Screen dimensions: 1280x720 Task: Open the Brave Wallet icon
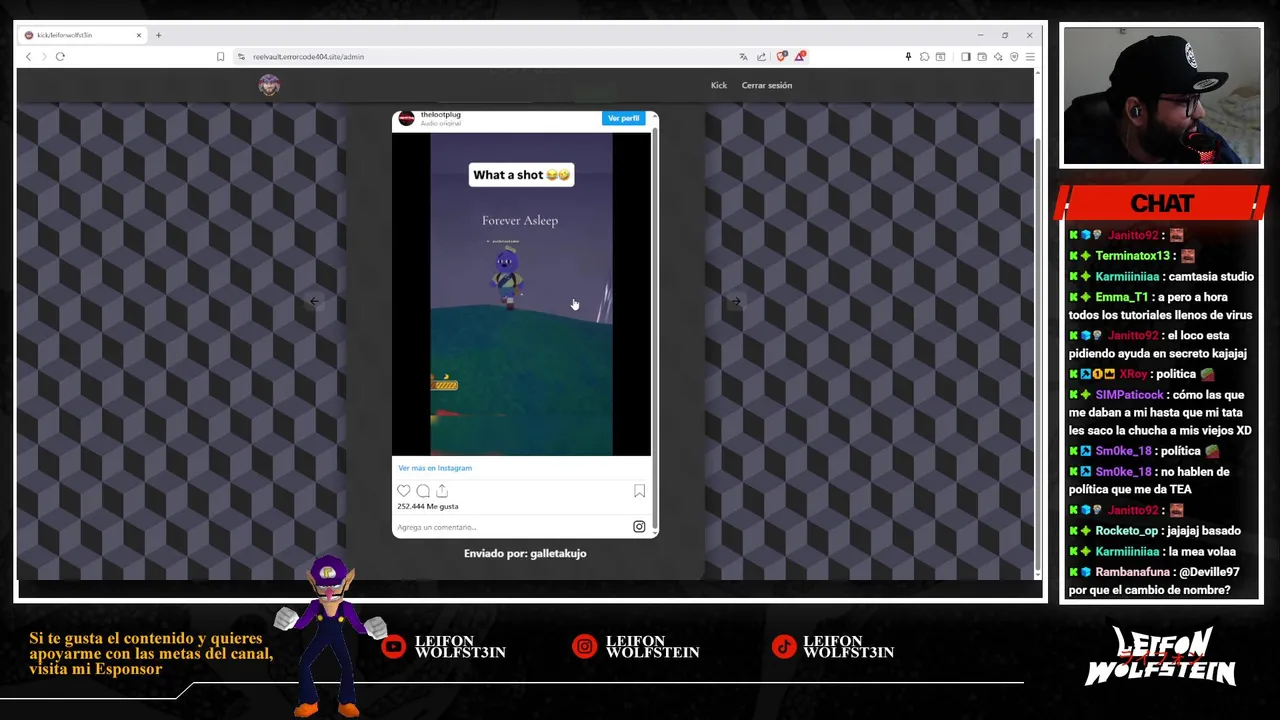point(982,56)
